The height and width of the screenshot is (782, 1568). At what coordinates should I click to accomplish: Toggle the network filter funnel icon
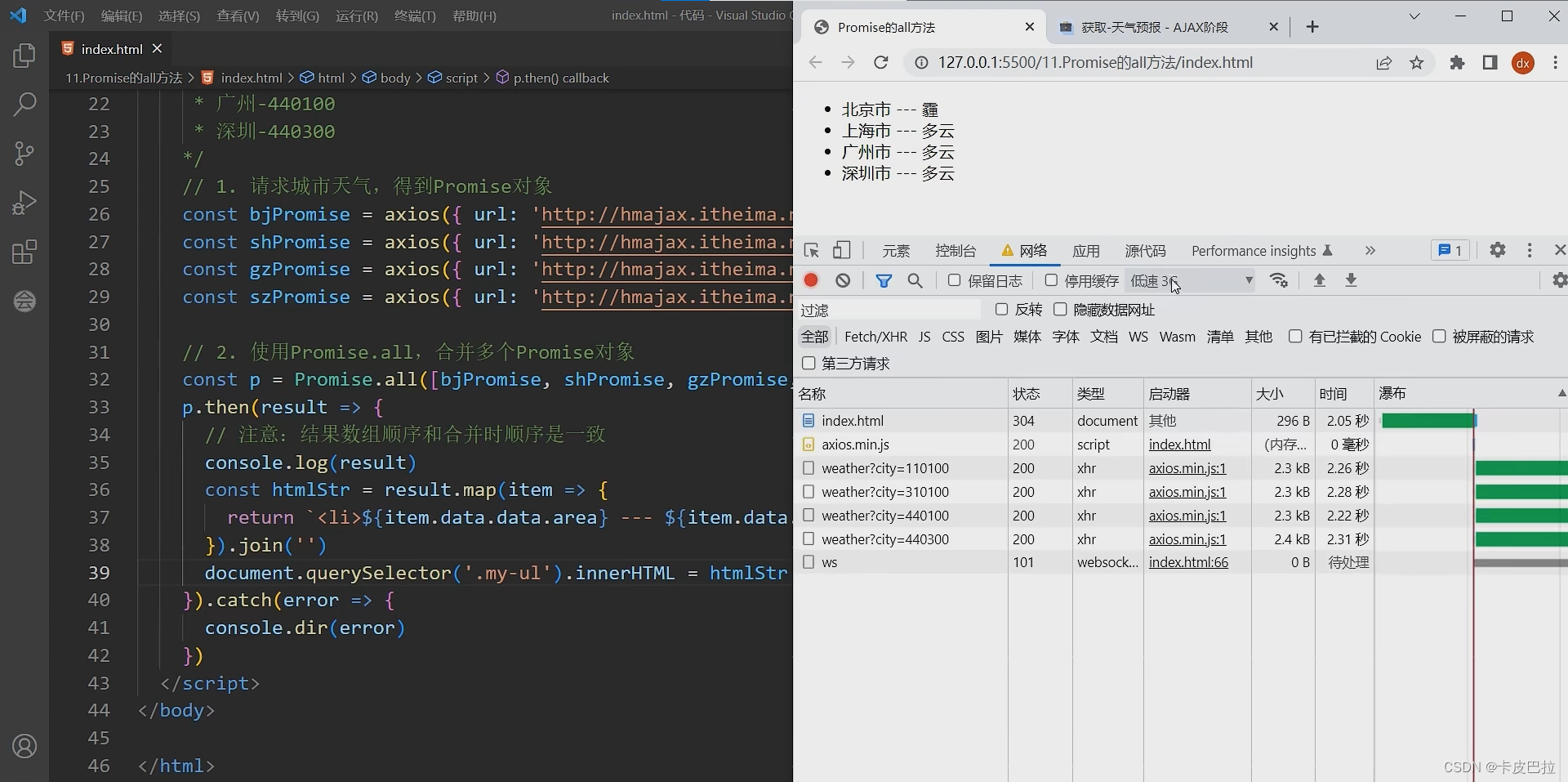[x=884, y=280]
